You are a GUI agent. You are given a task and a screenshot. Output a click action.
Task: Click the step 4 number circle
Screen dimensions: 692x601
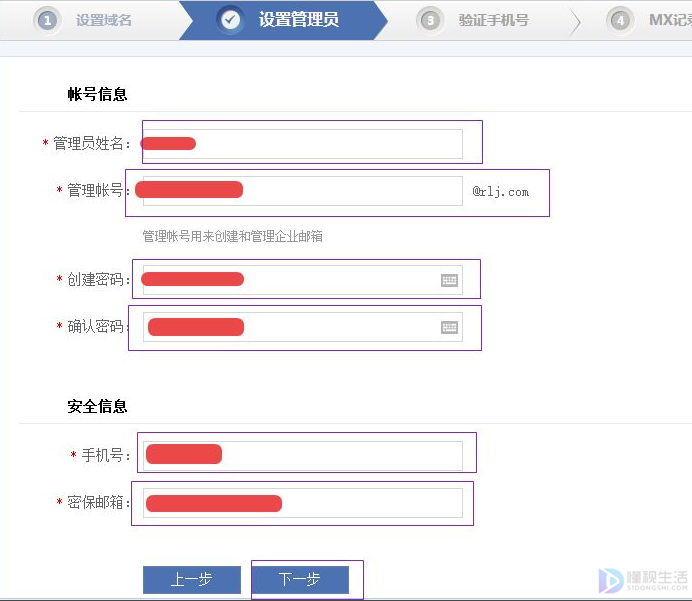[620, 20]
